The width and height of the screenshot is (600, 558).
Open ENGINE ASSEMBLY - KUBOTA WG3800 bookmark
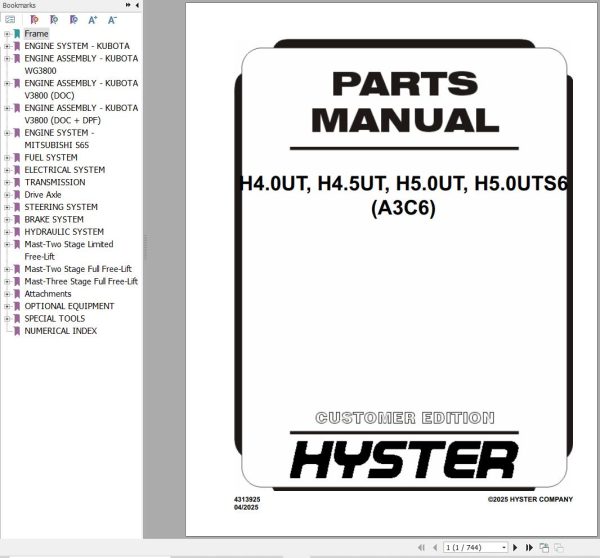(x=81, y=64)
